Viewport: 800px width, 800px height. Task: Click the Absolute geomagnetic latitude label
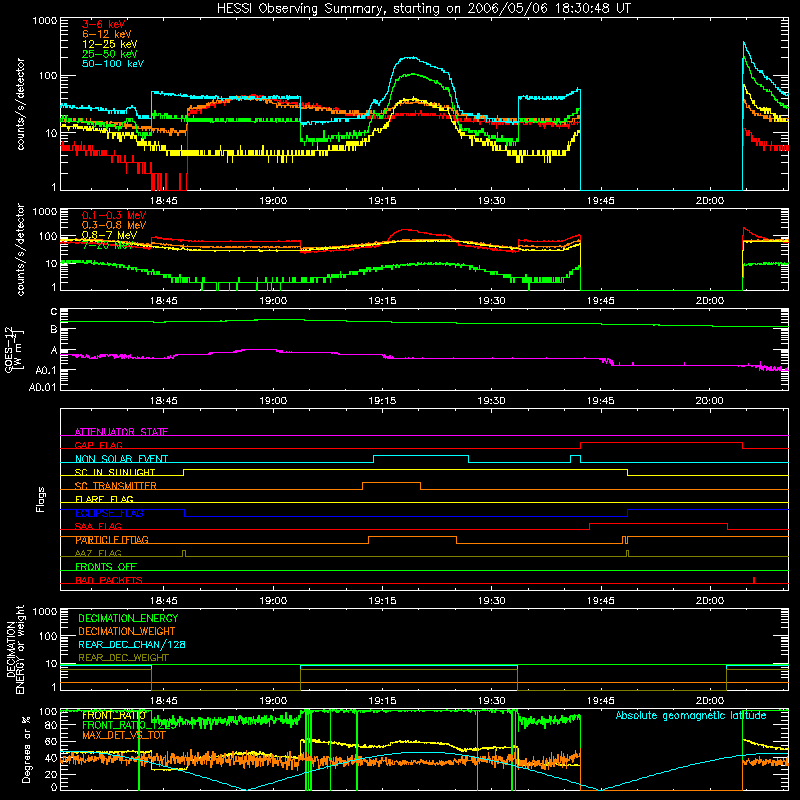pyautogui.click(x=691, y=716)
